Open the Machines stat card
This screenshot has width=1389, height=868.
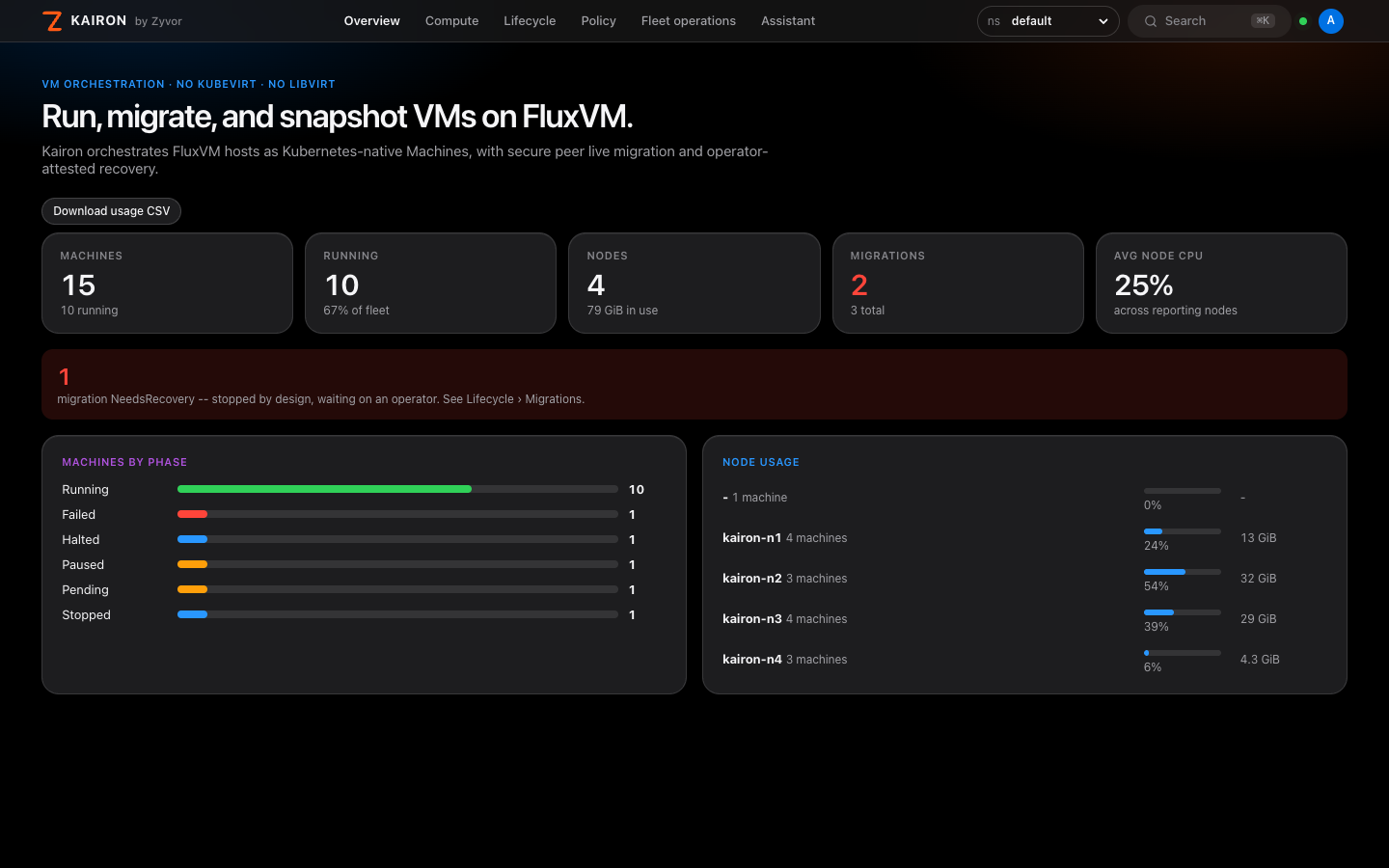(167, 284)
